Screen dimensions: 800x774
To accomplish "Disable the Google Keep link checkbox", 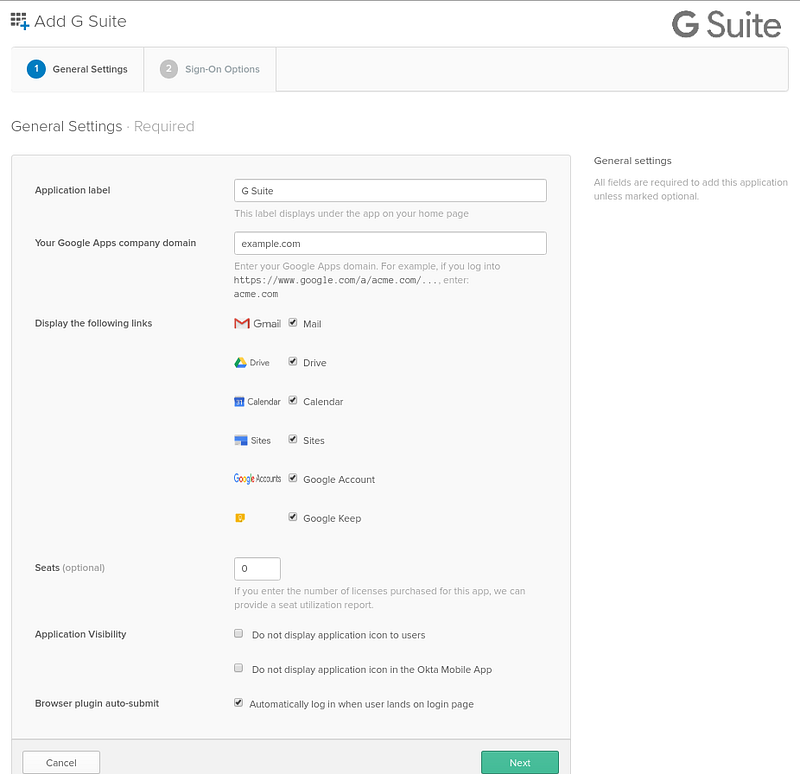I will (293, 517).
